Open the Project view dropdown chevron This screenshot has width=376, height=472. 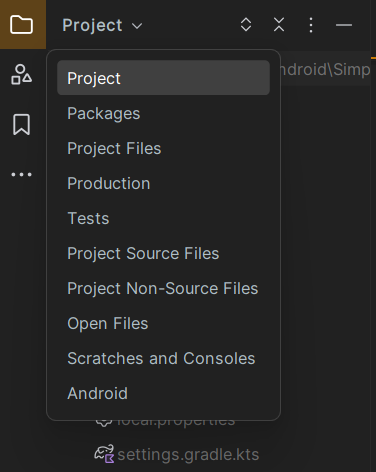coord(137,26)
